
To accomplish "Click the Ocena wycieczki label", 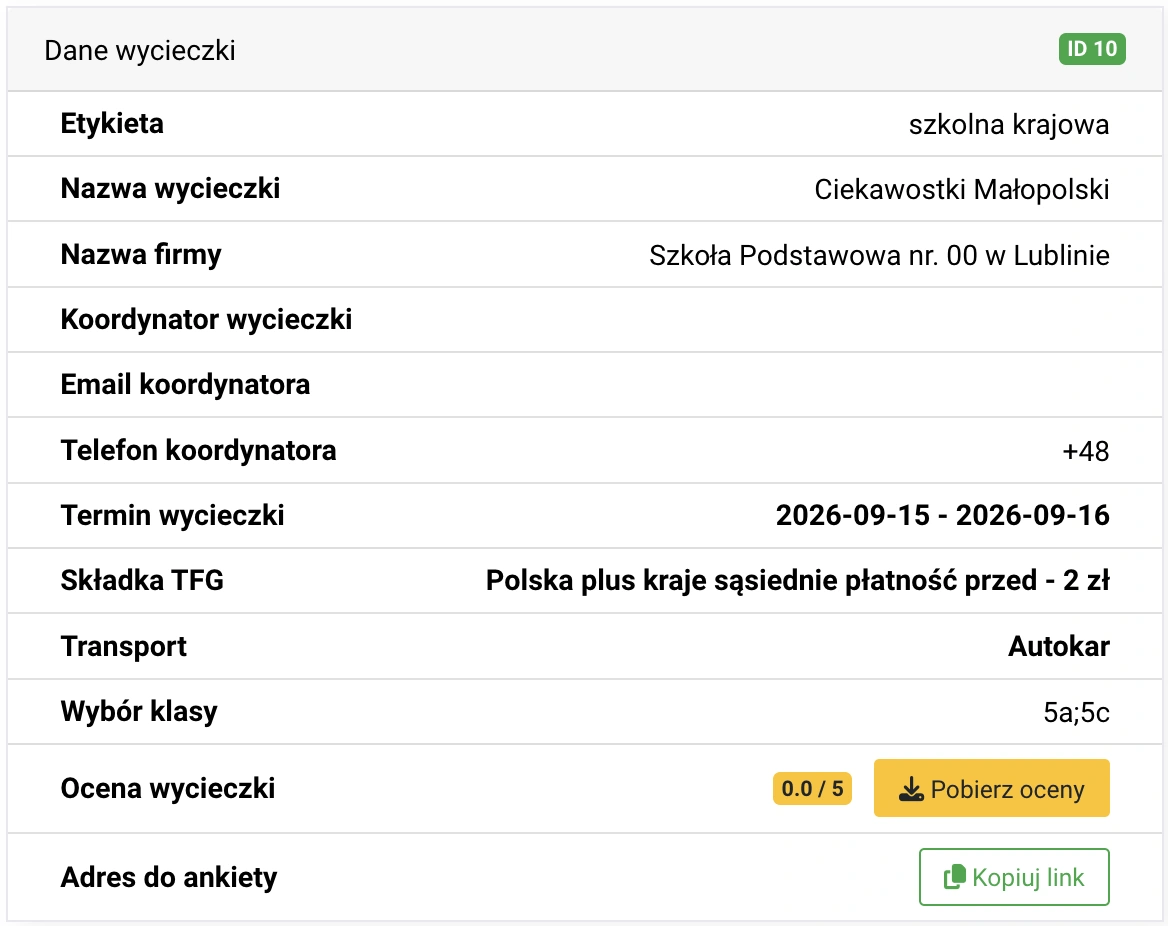I will coord(168,788).
